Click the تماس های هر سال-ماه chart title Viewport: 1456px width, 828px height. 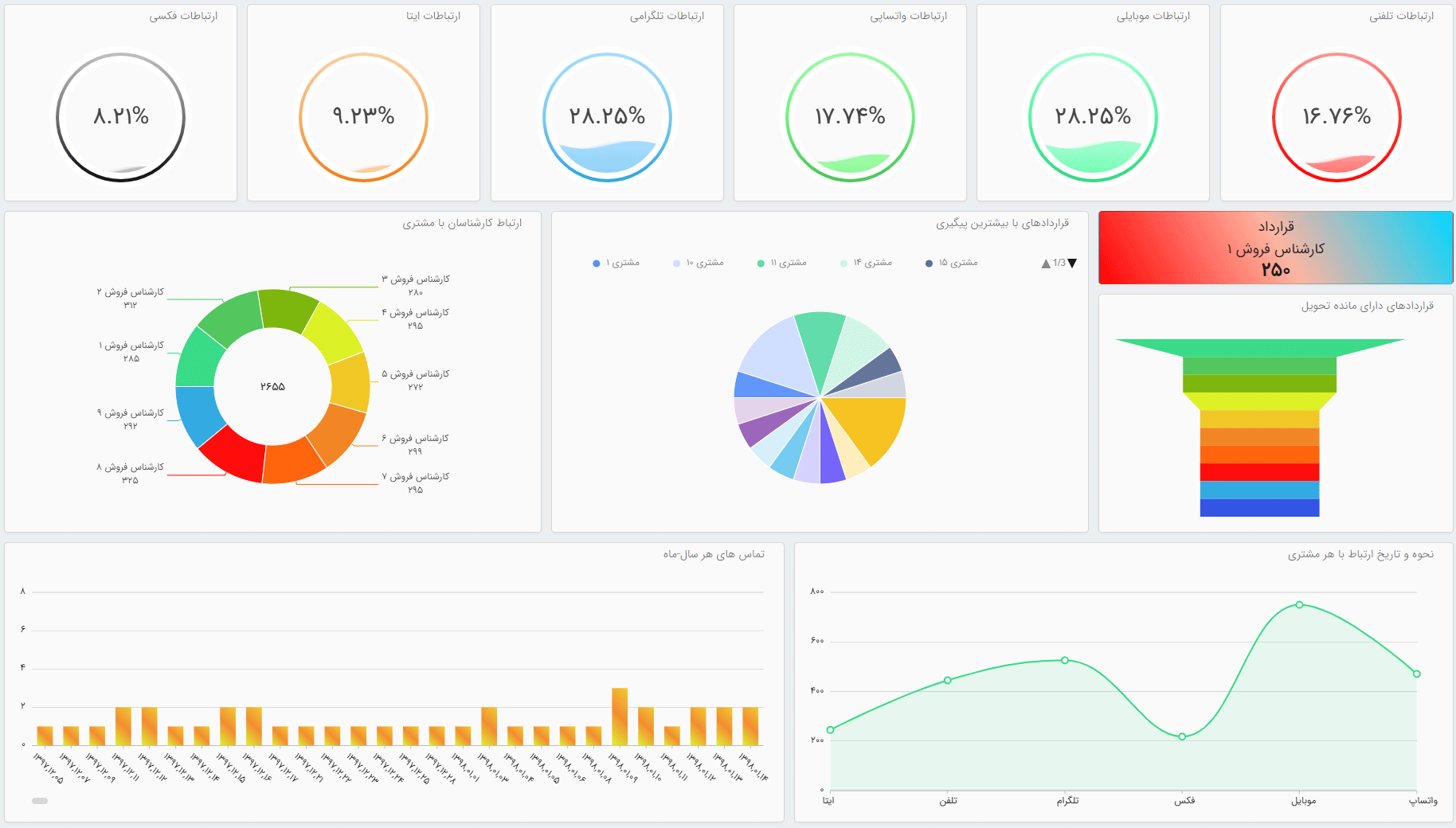pyautogui.click(x=714, y=554)
